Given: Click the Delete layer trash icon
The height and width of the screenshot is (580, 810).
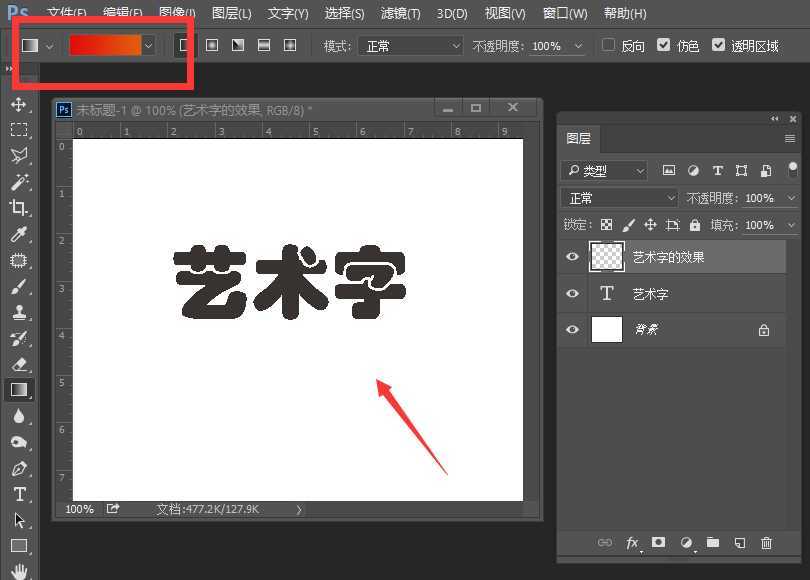Looking at the screenshot, I should pyautogui.click(x=765, y=543).
